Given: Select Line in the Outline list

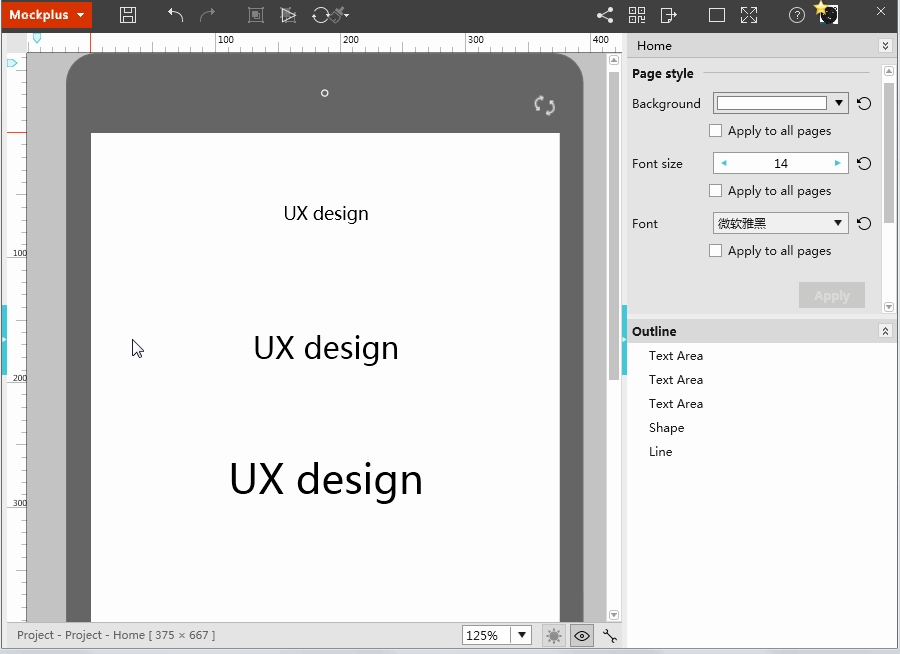Looking at the screenshot, I should point(660,452).
